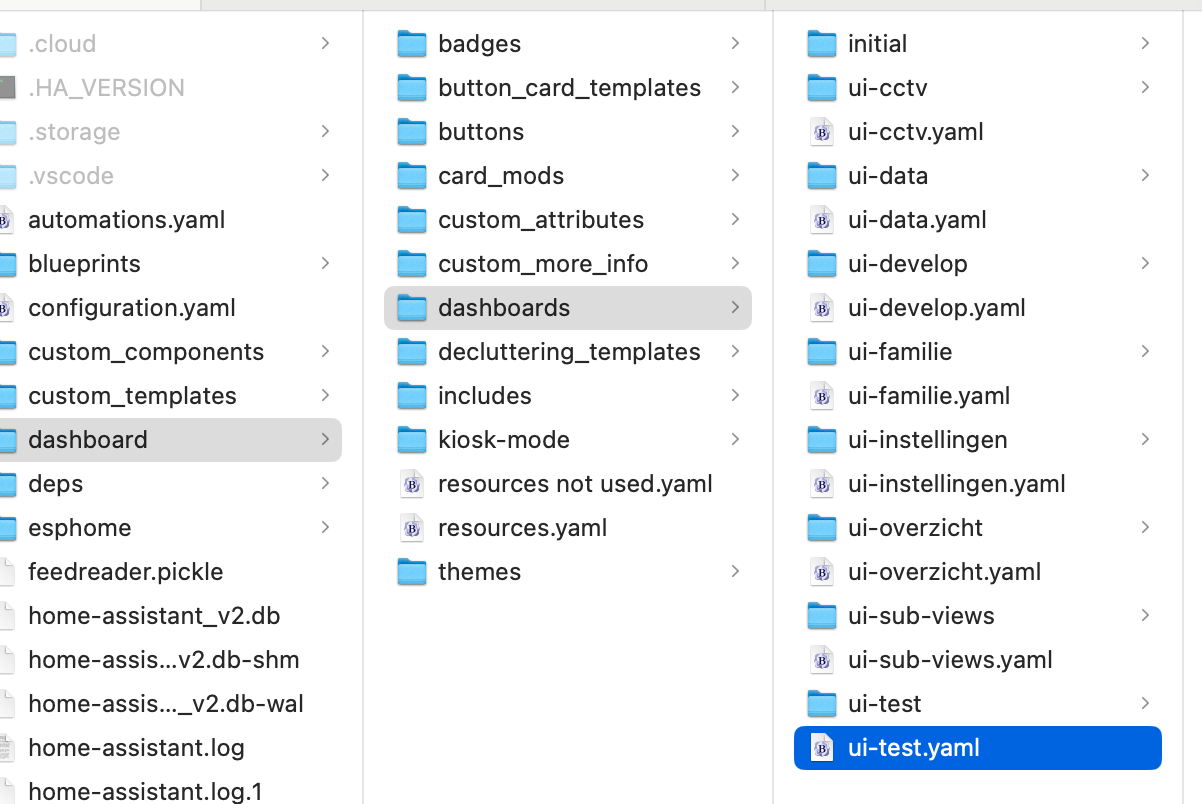Select the configuration.yaml file name

click(132, 308)
